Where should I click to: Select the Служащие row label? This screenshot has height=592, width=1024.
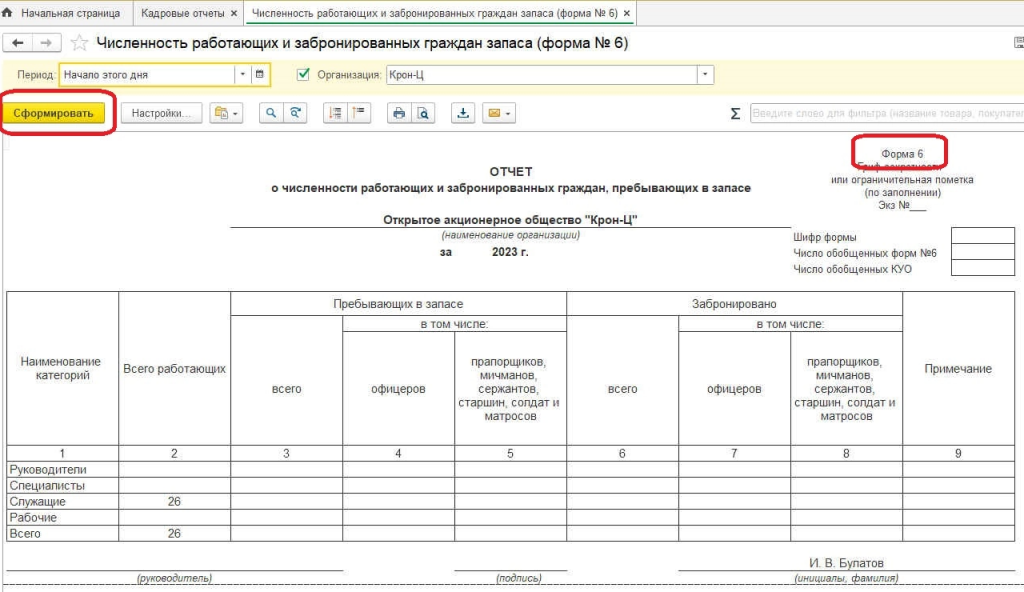tap(37, 501)
